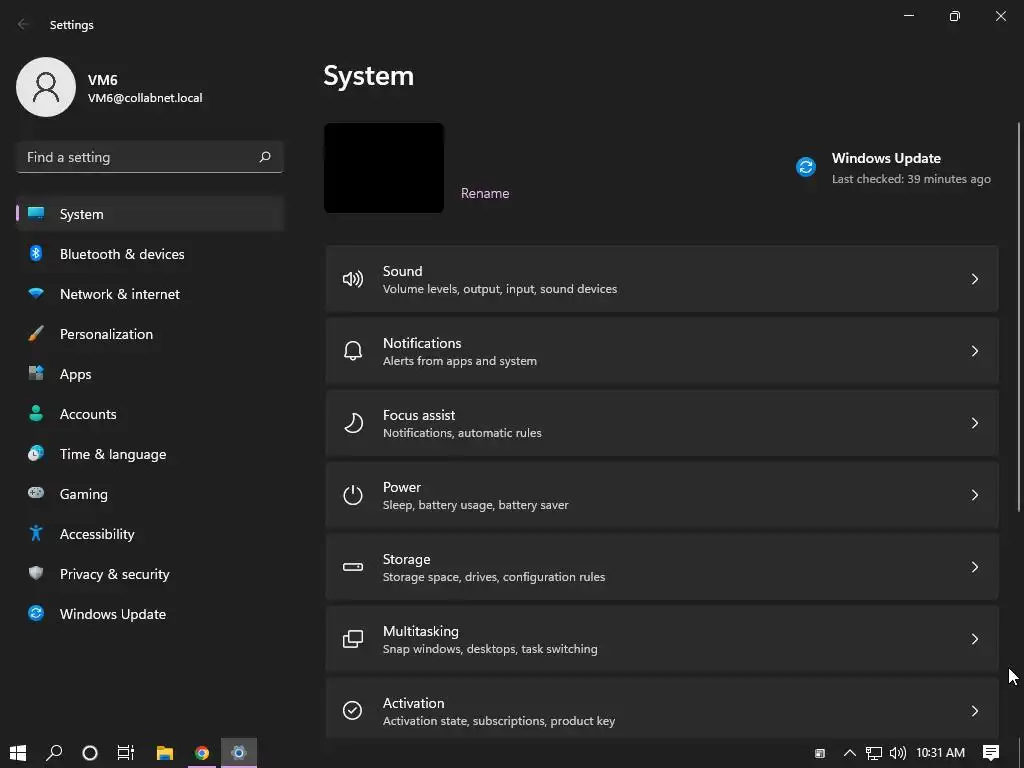Open File Explorer from the taskbar
1024x768 pixels.
(165, 753)
